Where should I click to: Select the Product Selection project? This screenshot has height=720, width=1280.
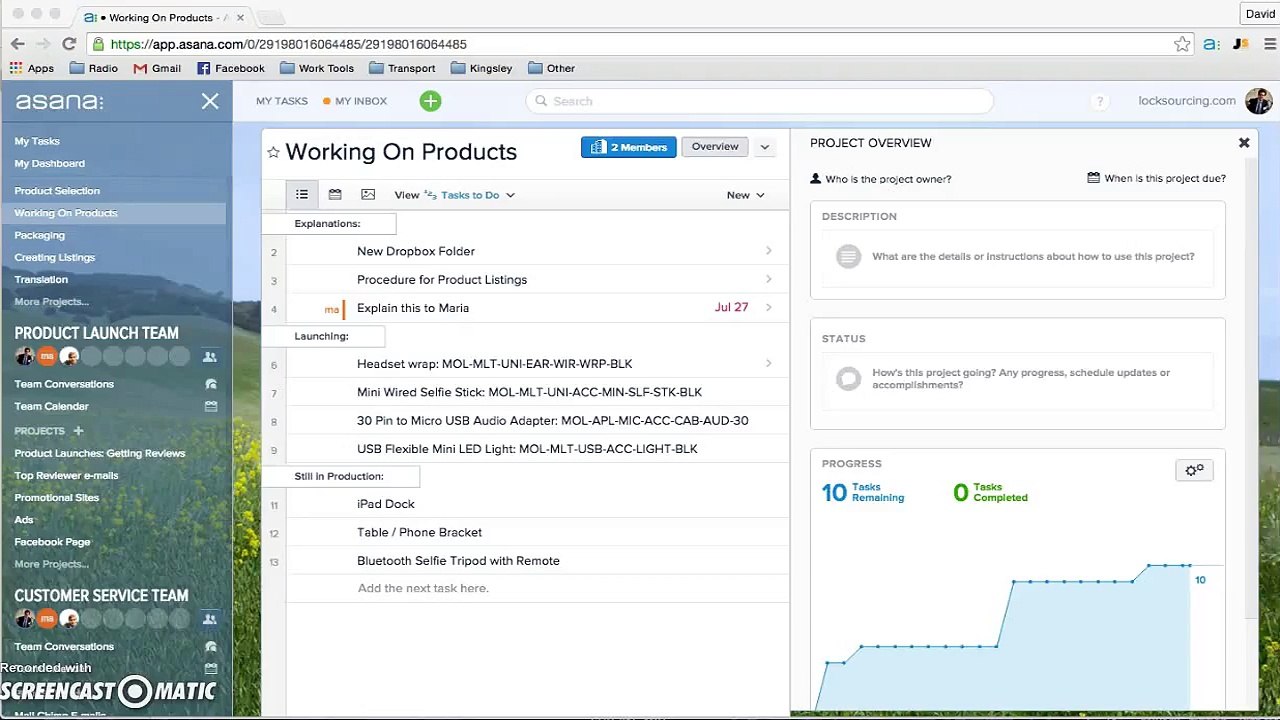tap(57, 190)
